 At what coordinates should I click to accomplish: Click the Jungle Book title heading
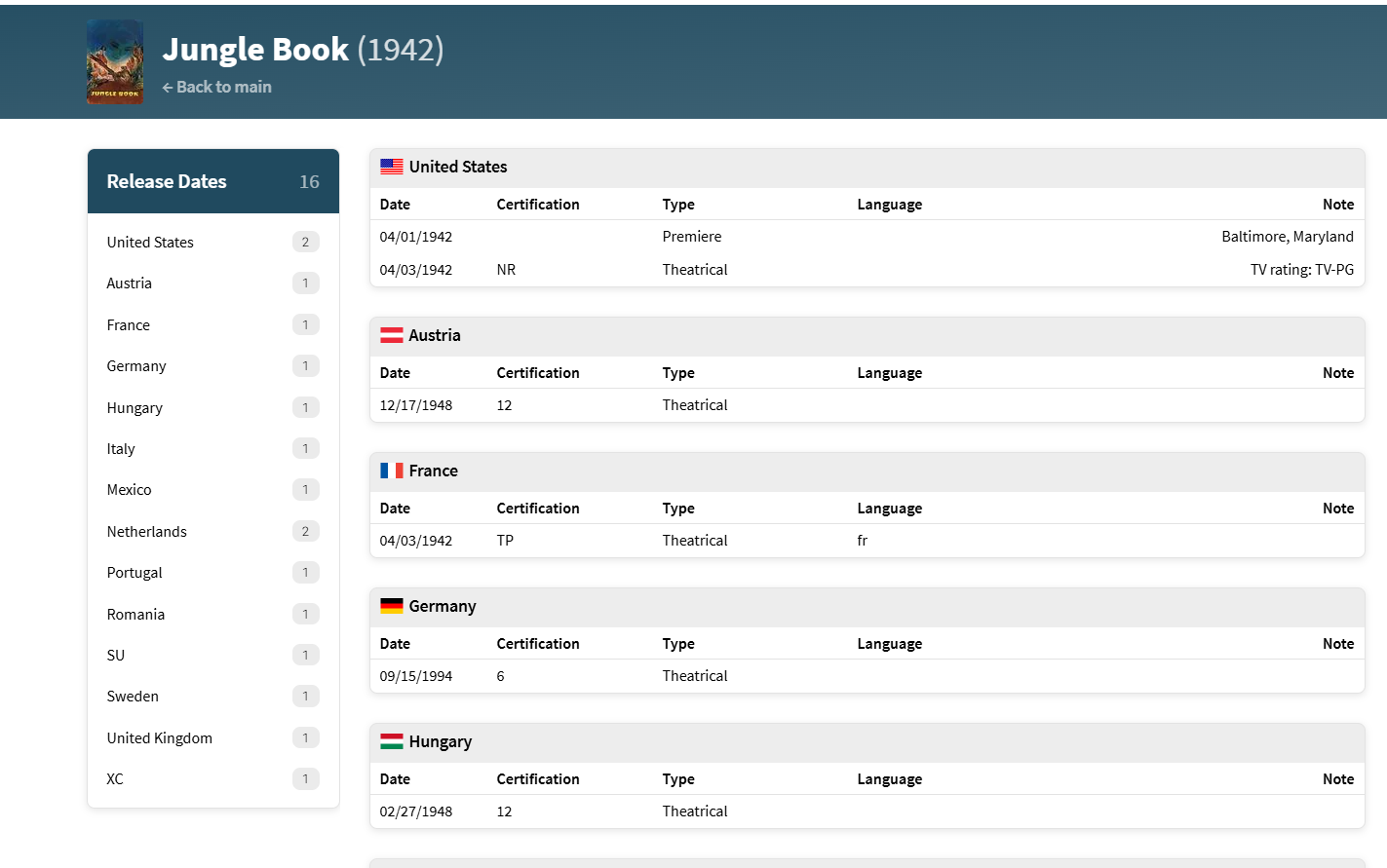click(x=255, y=49)
